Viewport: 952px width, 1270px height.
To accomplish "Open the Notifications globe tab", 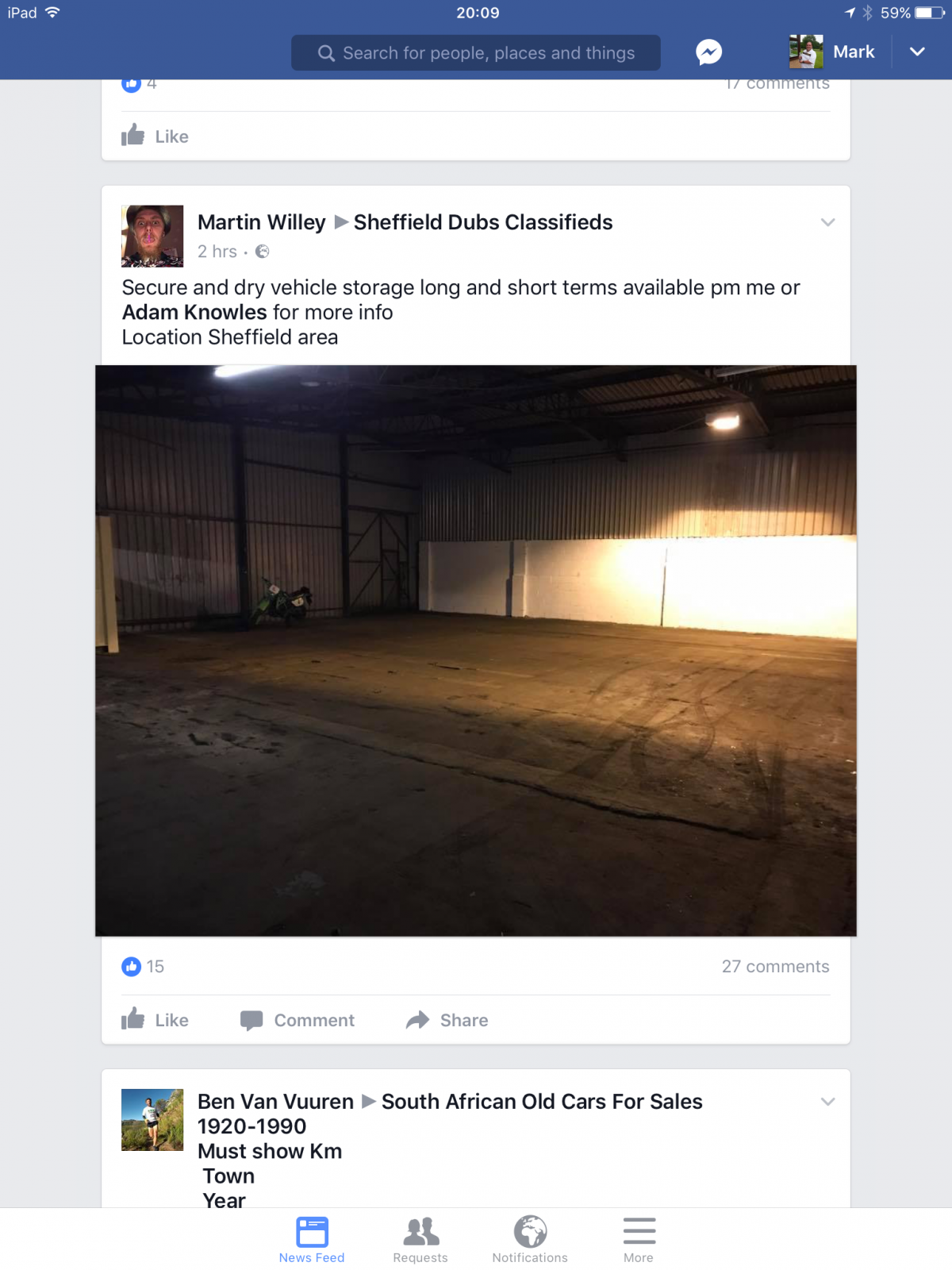I will [x=530, y=1240].
